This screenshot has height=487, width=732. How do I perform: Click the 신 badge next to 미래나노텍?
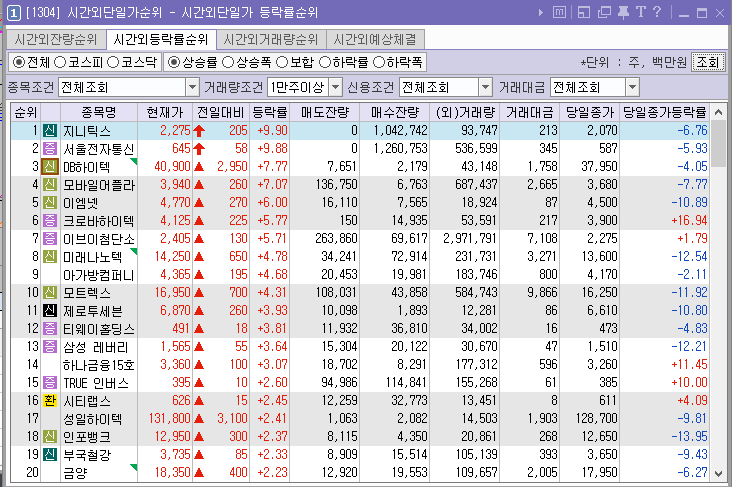pyautogui.click(x=50, y=256)
